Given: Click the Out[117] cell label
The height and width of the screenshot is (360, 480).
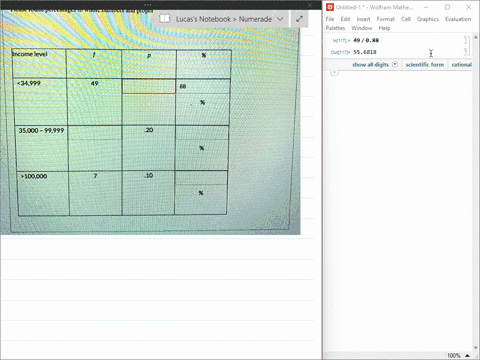Looking at the screenshot, I should click(341, 52).
